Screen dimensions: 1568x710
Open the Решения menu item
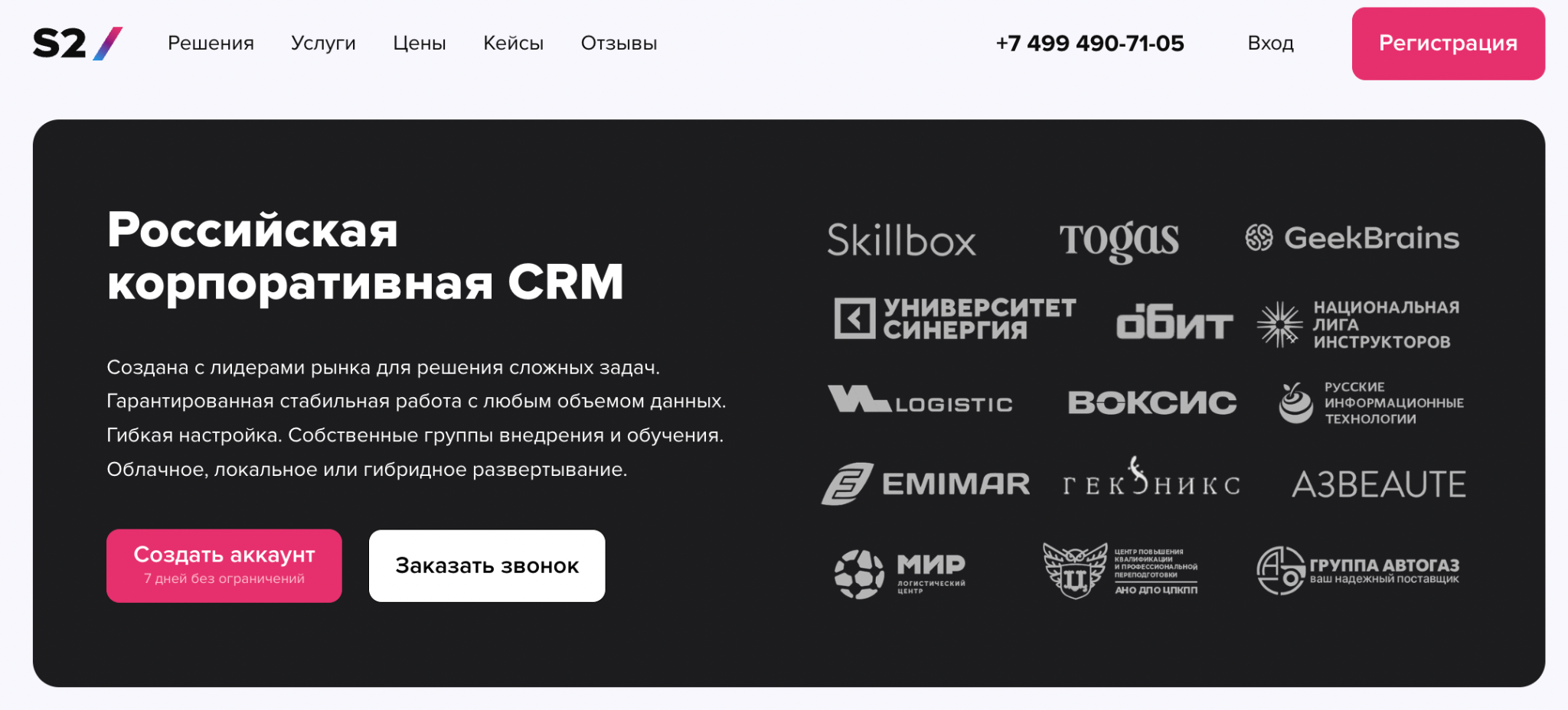211,44
